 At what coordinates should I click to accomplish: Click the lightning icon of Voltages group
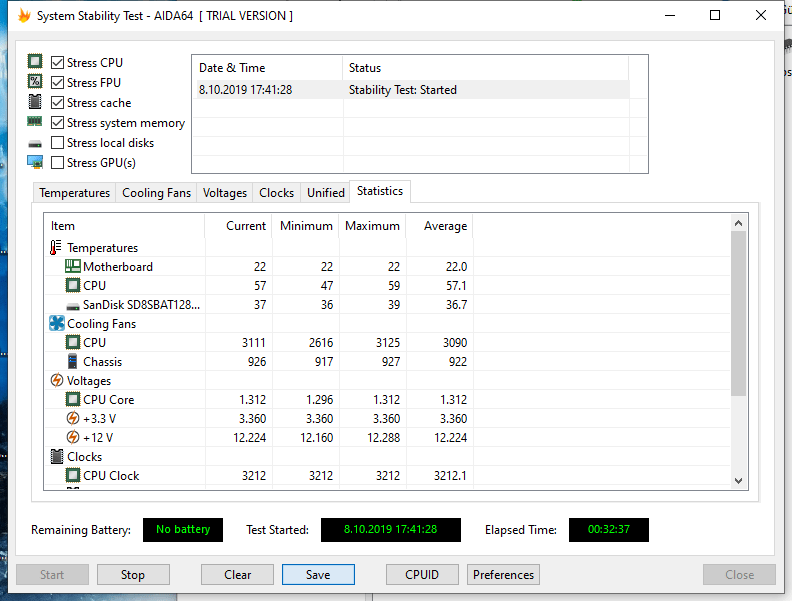(x=57, y=380)
